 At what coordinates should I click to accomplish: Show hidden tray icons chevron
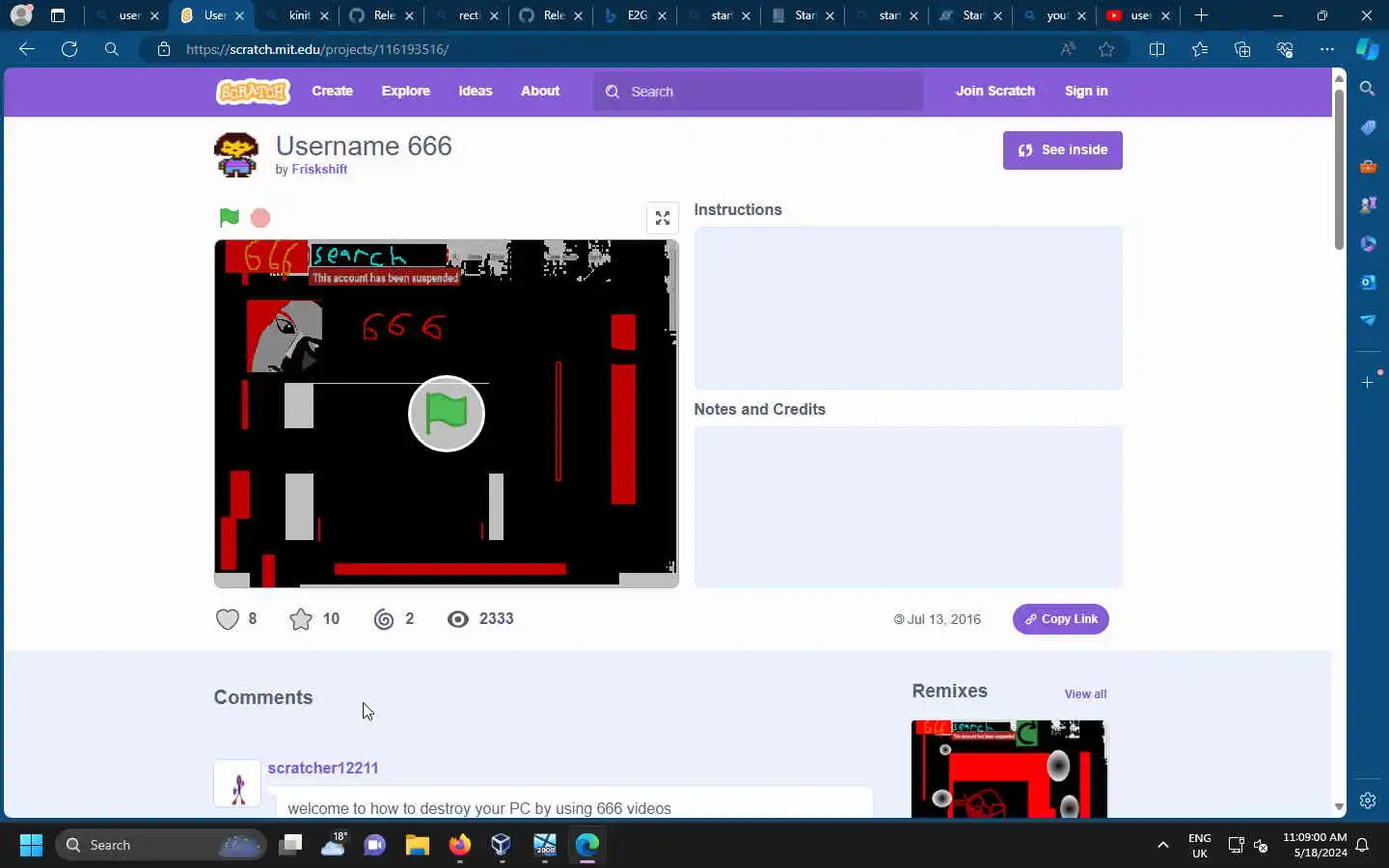point(1163,845)
